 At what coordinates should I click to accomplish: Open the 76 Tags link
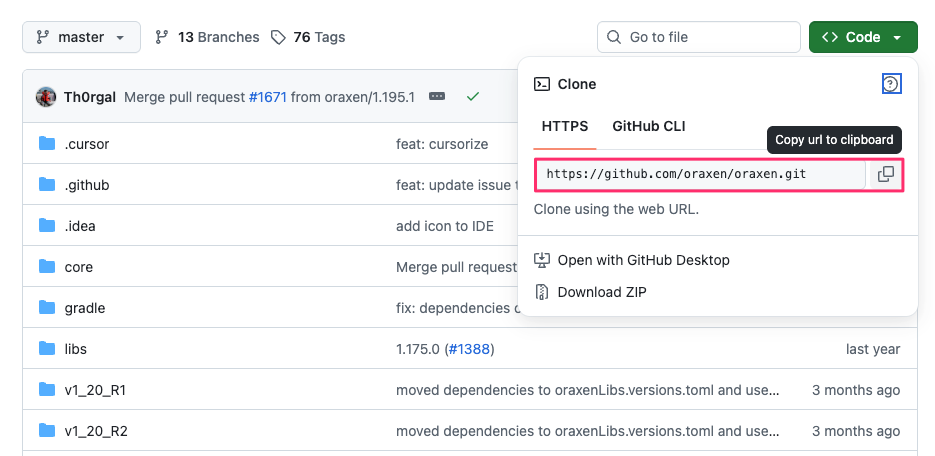click(308, 37)
